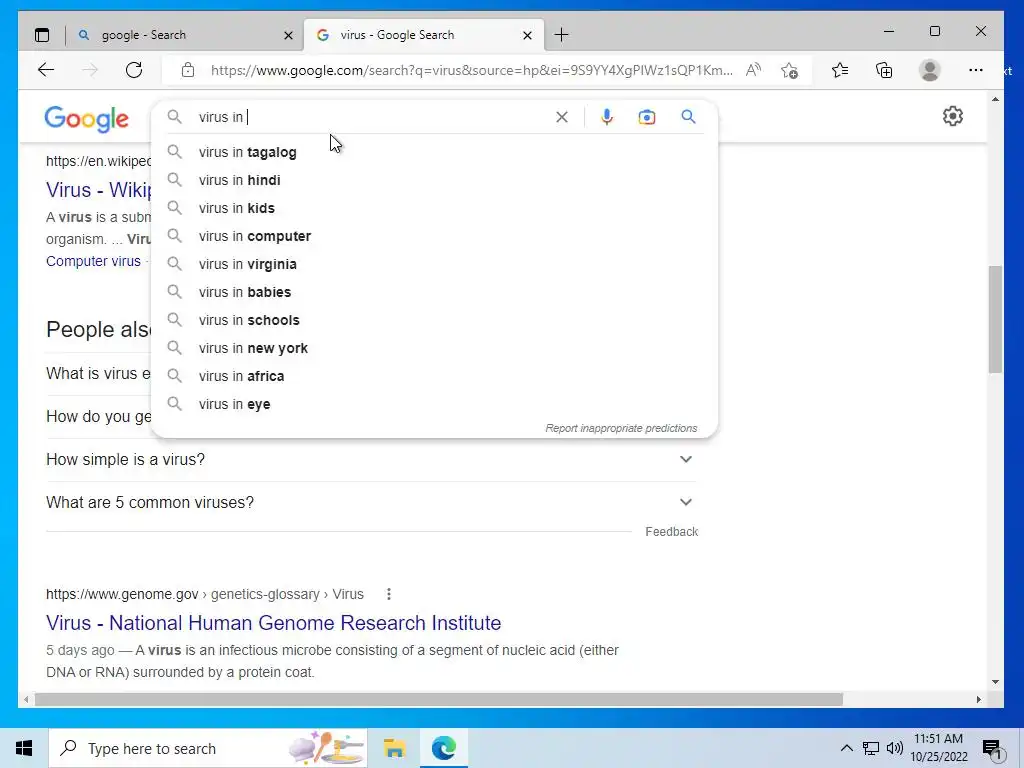Screen dimensions: 1024x768
Task: Open a new browser tab
Action: tap(562, 35)
